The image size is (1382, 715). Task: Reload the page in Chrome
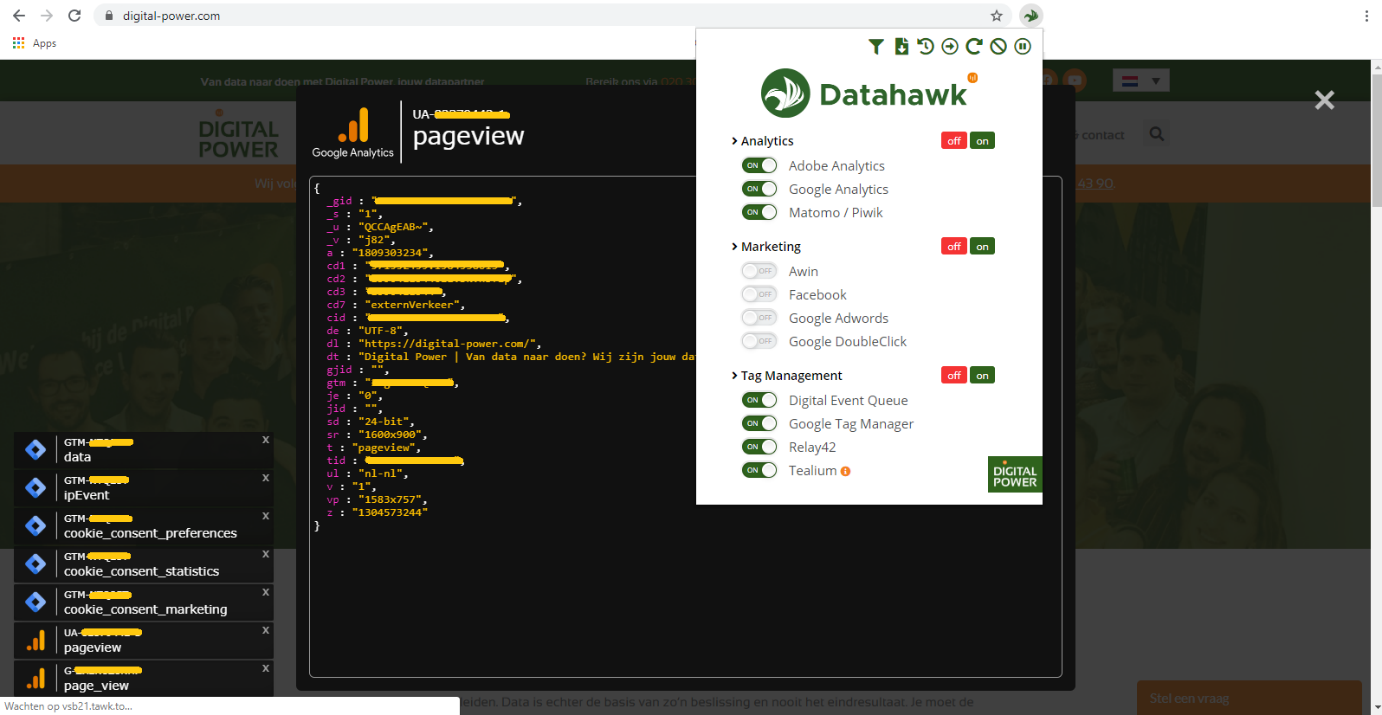point(74,16)
